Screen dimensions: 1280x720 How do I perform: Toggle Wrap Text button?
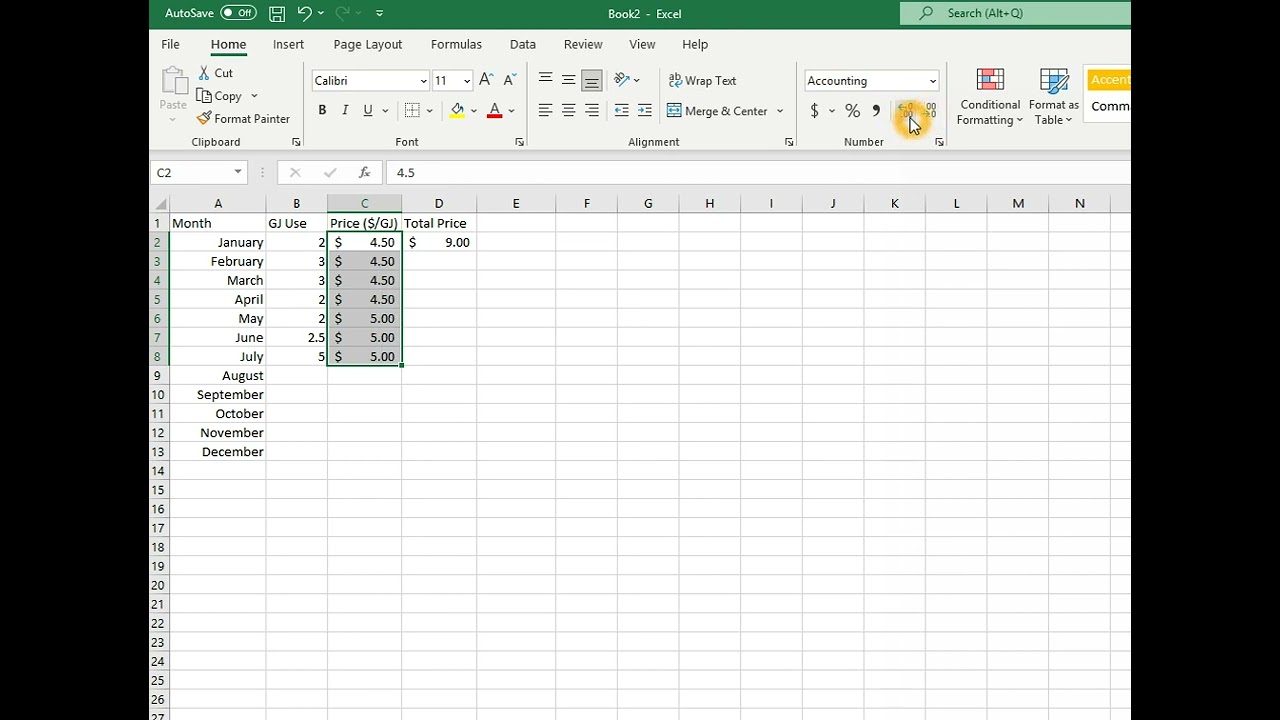pos(702,81)
